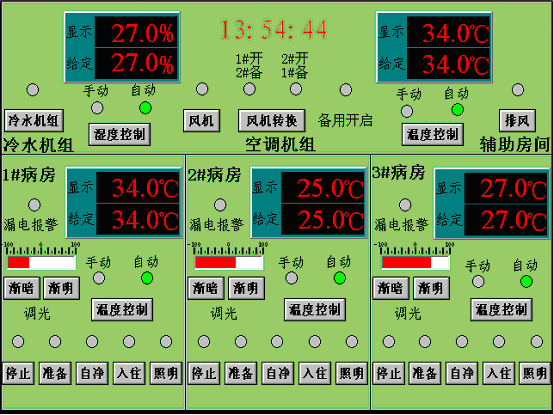
Task: Select 自动 mode under humidity display
Action: (145, 108)
